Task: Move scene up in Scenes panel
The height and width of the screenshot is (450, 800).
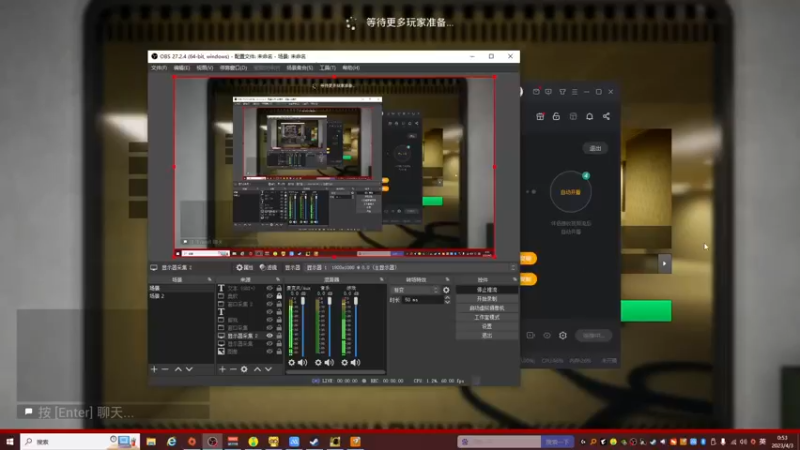Action: coord(178,369)
